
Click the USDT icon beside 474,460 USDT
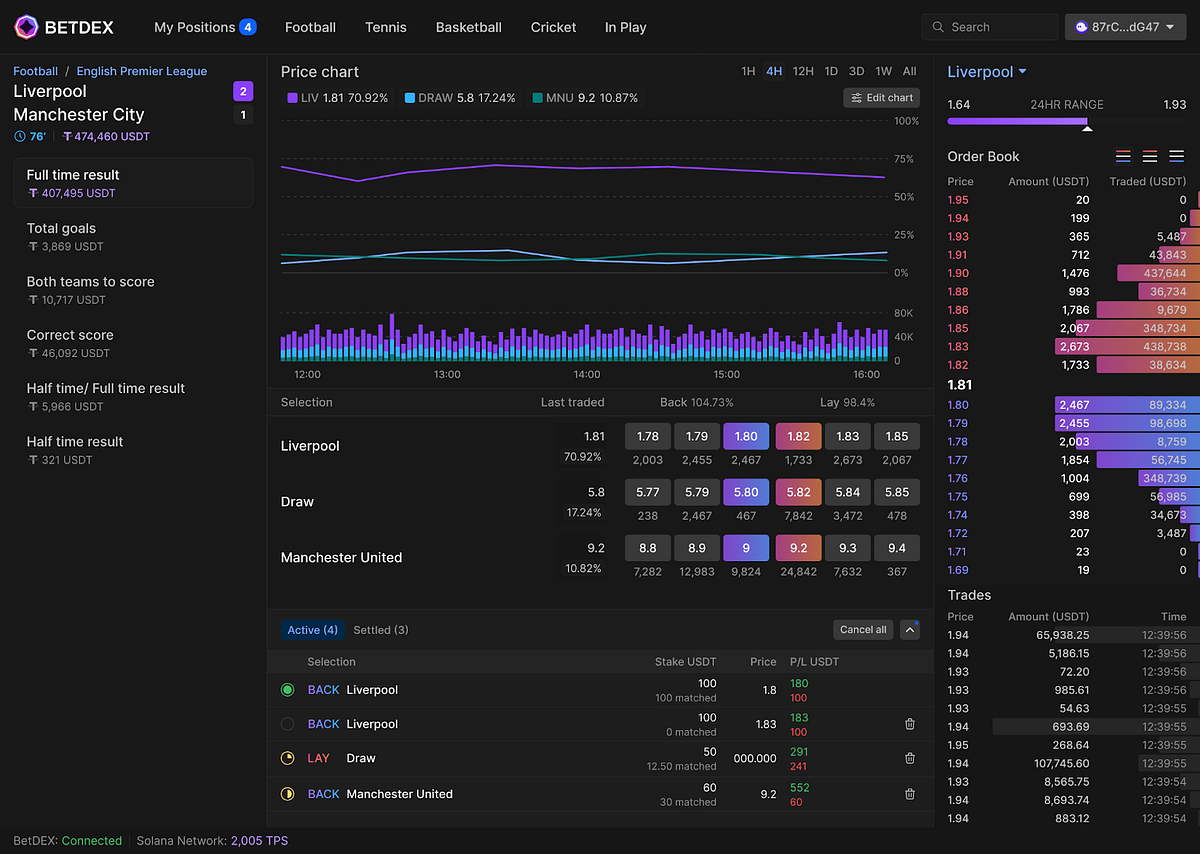point(67,136)
